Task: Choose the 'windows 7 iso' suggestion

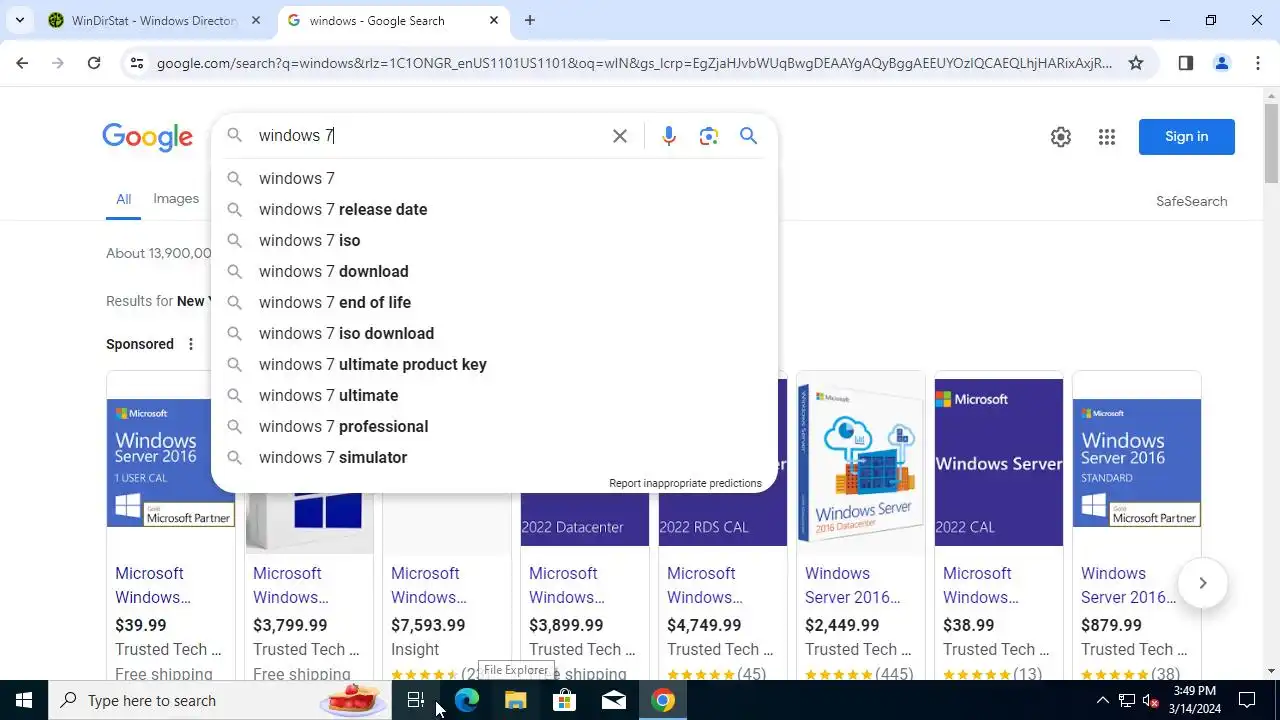Action: 495,240
